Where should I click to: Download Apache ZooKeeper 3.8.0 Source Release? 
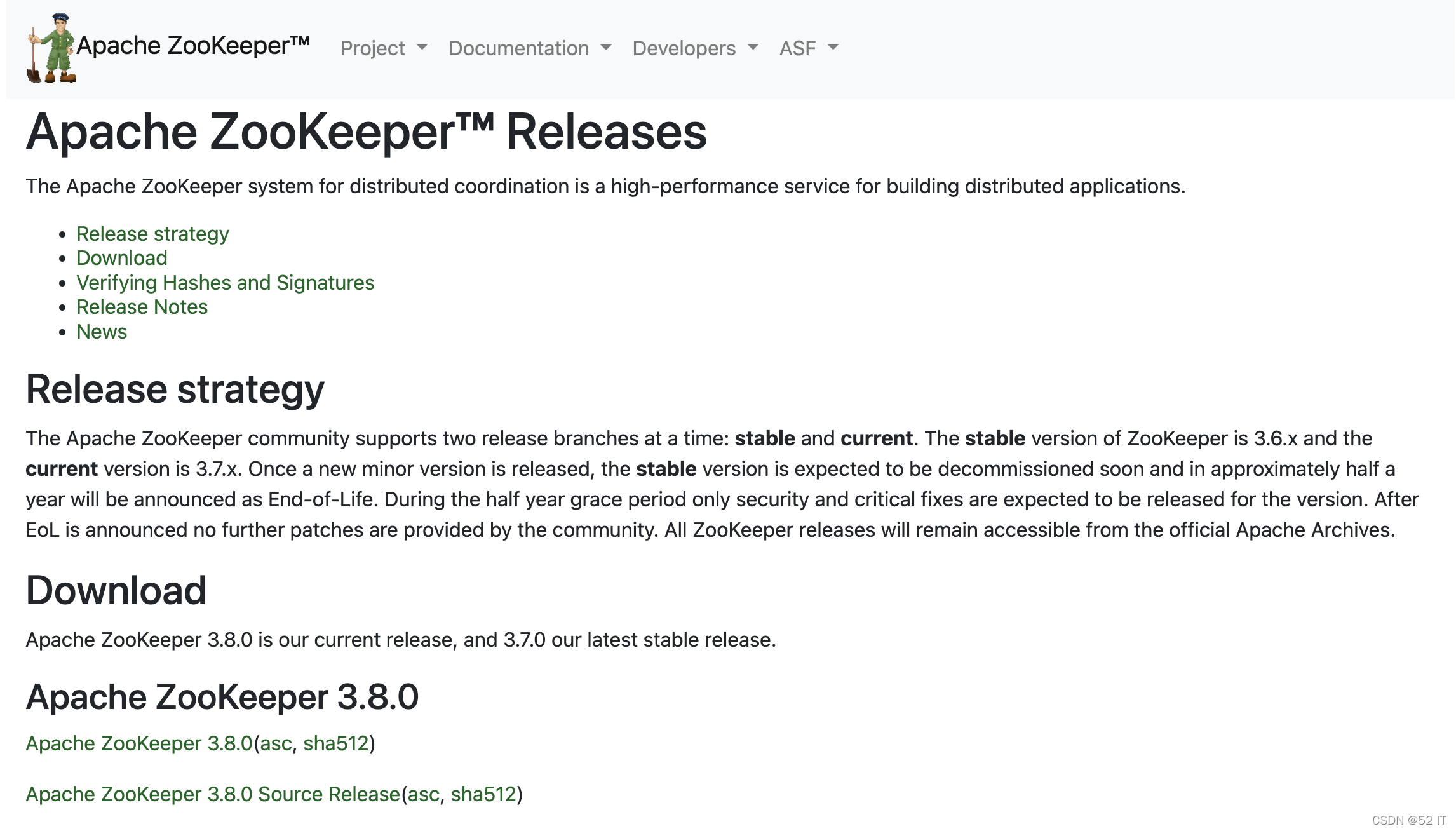pos(213,794)
